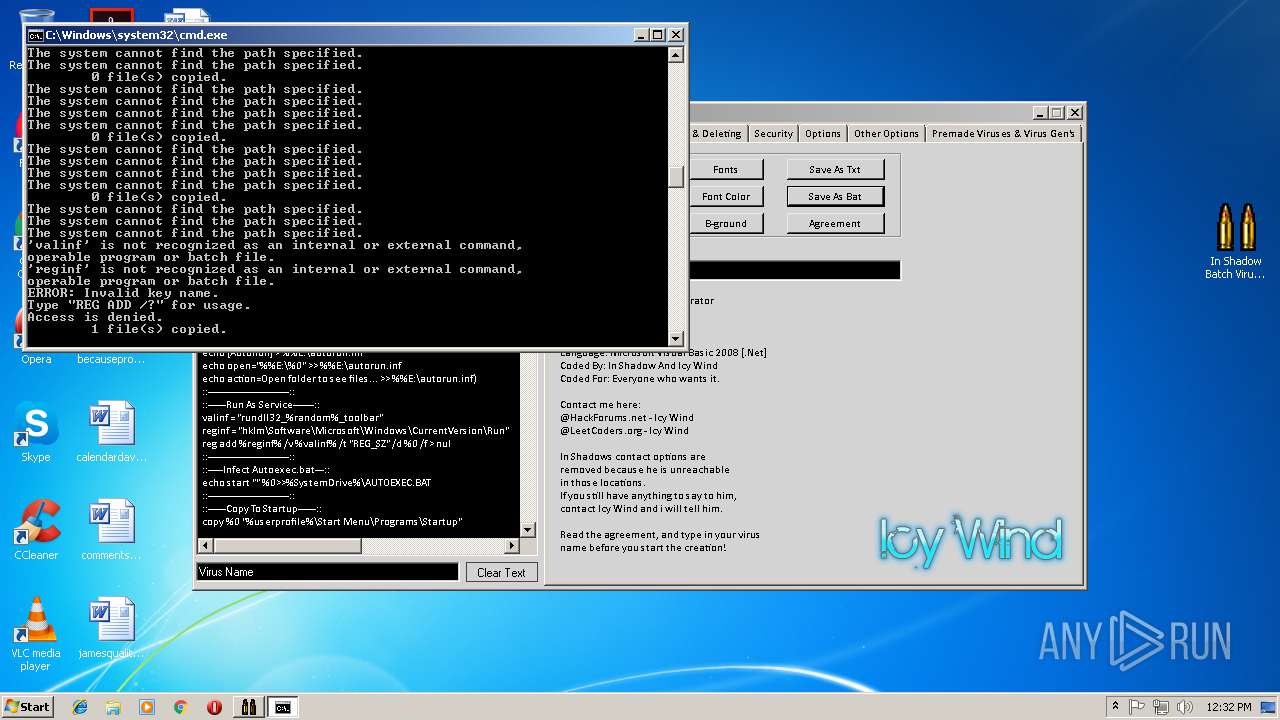
Task: Select the In Shadow Batch Virus desktop icon
Action: (1235, 242)
